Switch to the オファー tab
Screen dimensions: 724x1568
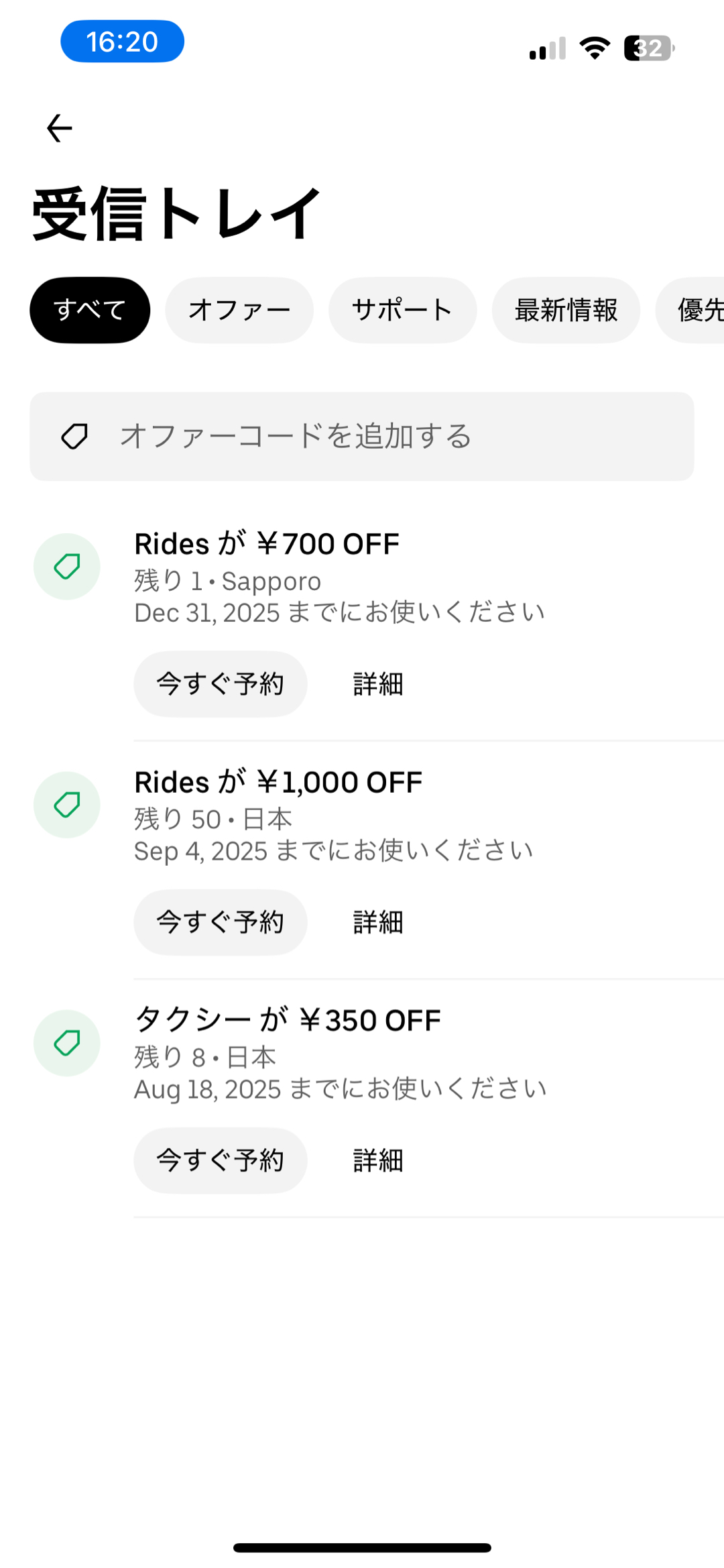click(239, 310)
